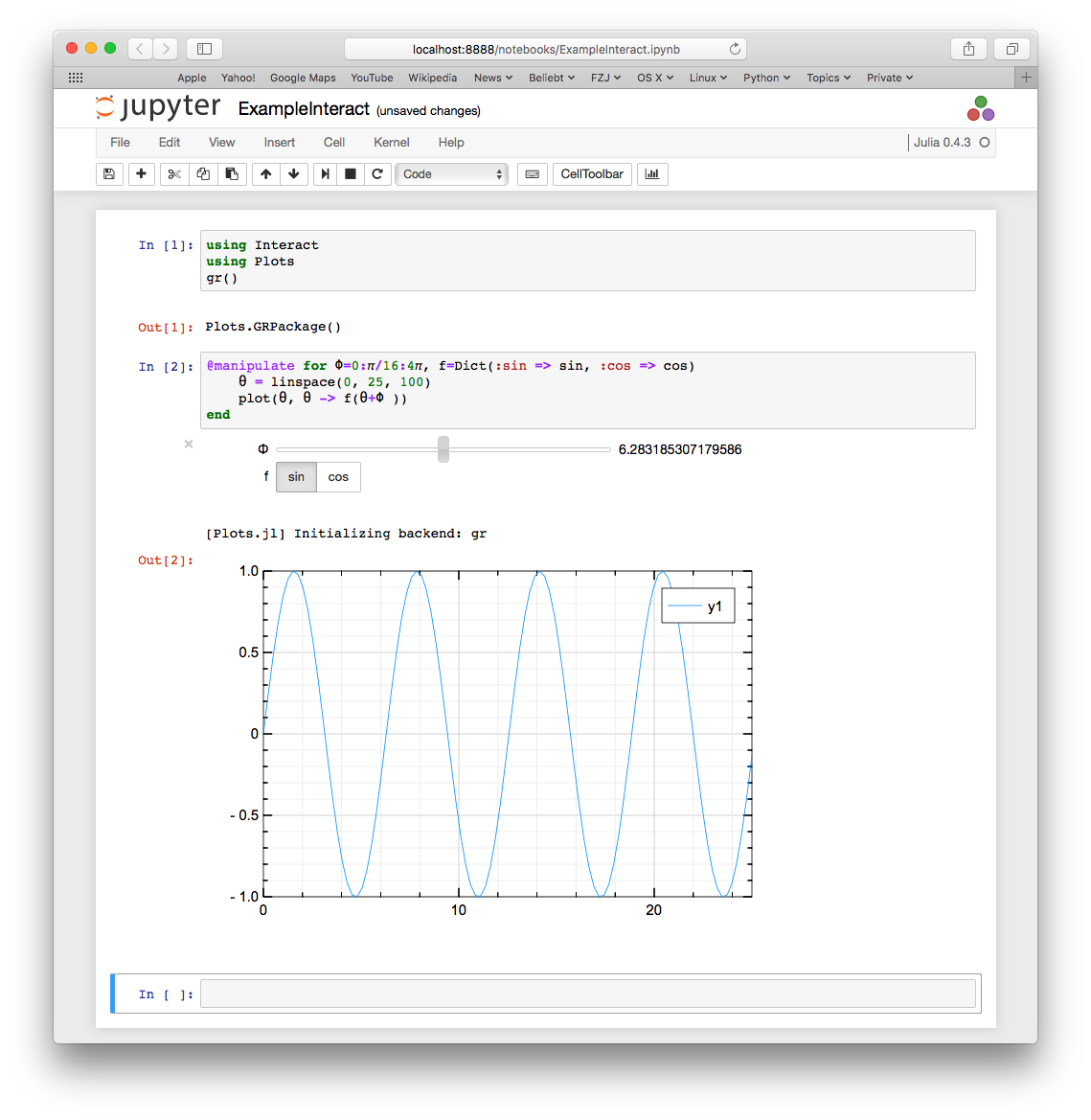Viewport: 1091px width, 1120px height.
Task: Go back with the Safari back arrow
Action: pyautogui.click(x=140, y=49)
